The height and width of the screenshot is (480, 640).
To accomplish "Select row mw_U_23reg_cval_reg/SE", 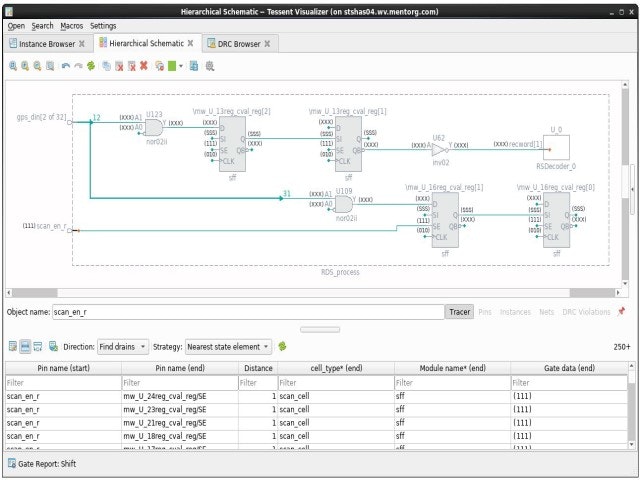I will point(316,410).
